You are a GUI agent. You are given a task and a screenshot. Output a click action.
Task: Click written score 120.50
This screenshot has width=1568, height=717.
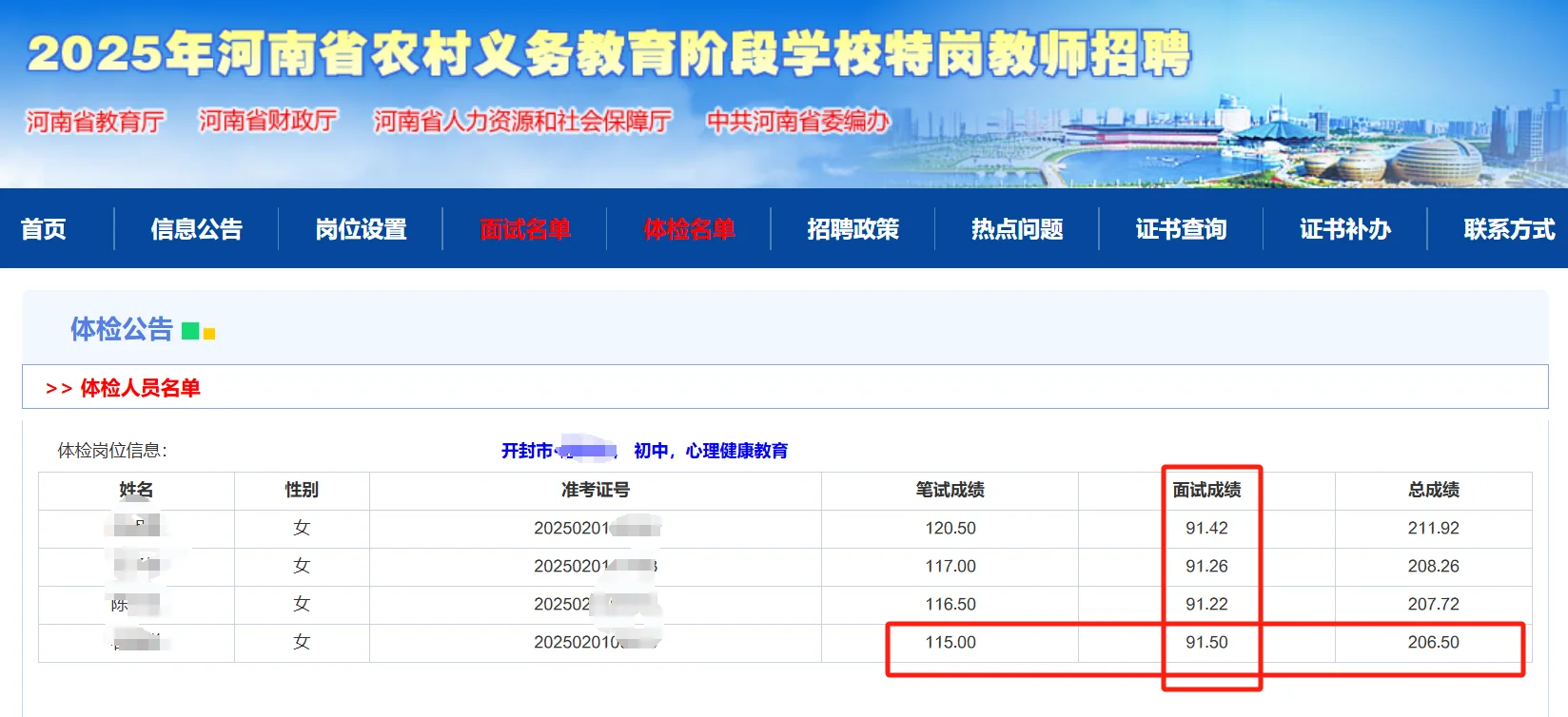[951, 528]
